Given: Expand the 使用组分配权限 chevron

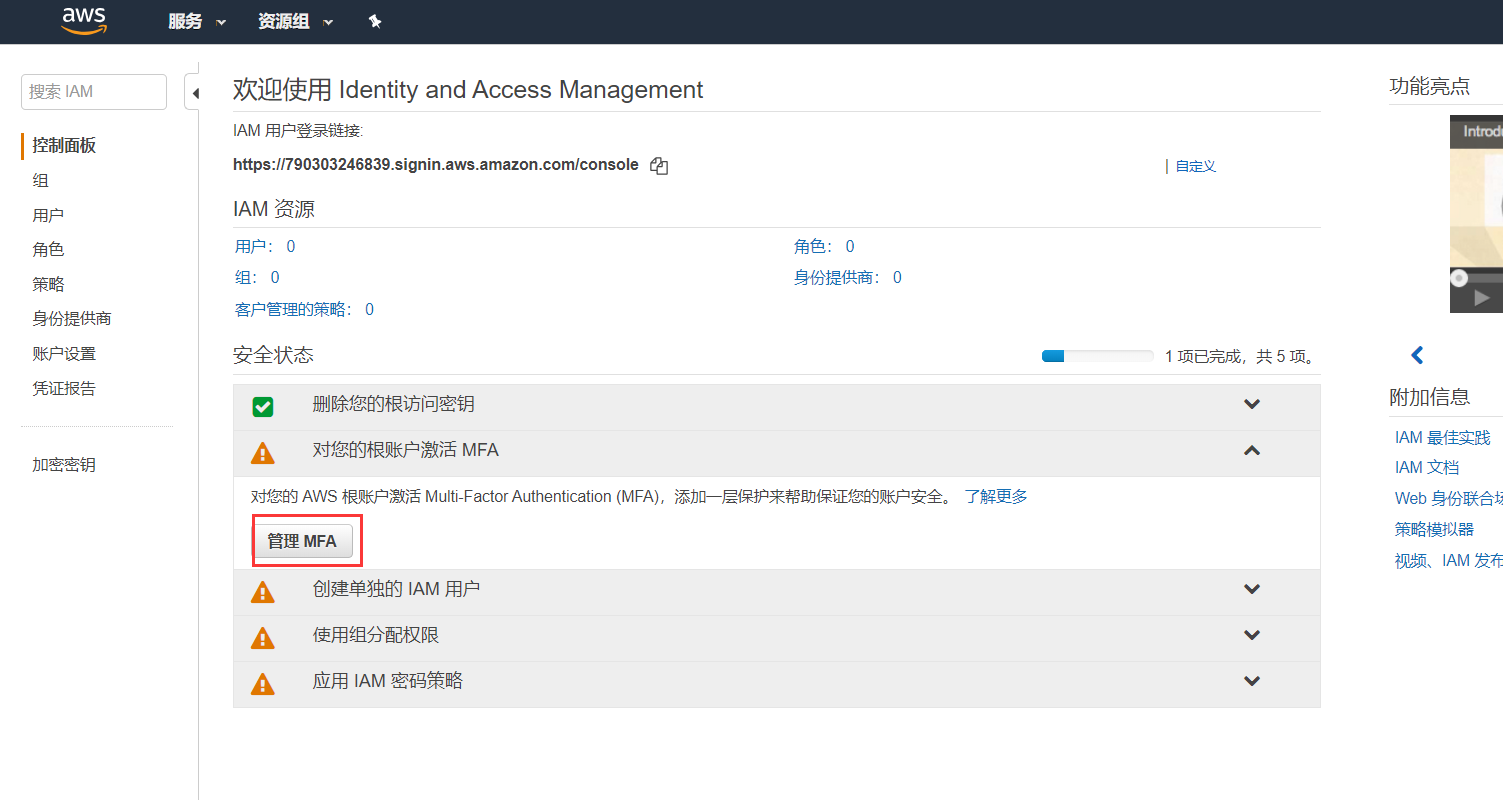Looking at the screenshot, I should point(1251,635).
